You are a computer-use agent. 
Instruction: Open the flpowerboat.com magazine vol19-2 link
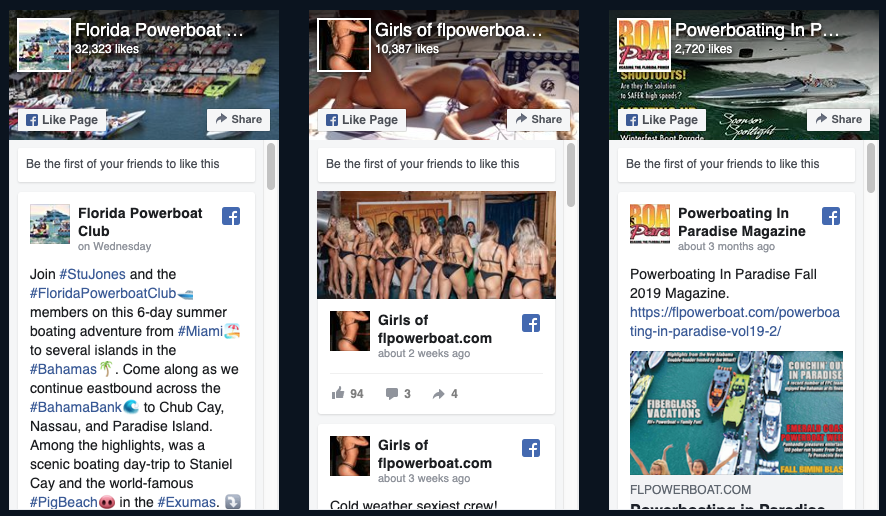click(x=735, y=322)
